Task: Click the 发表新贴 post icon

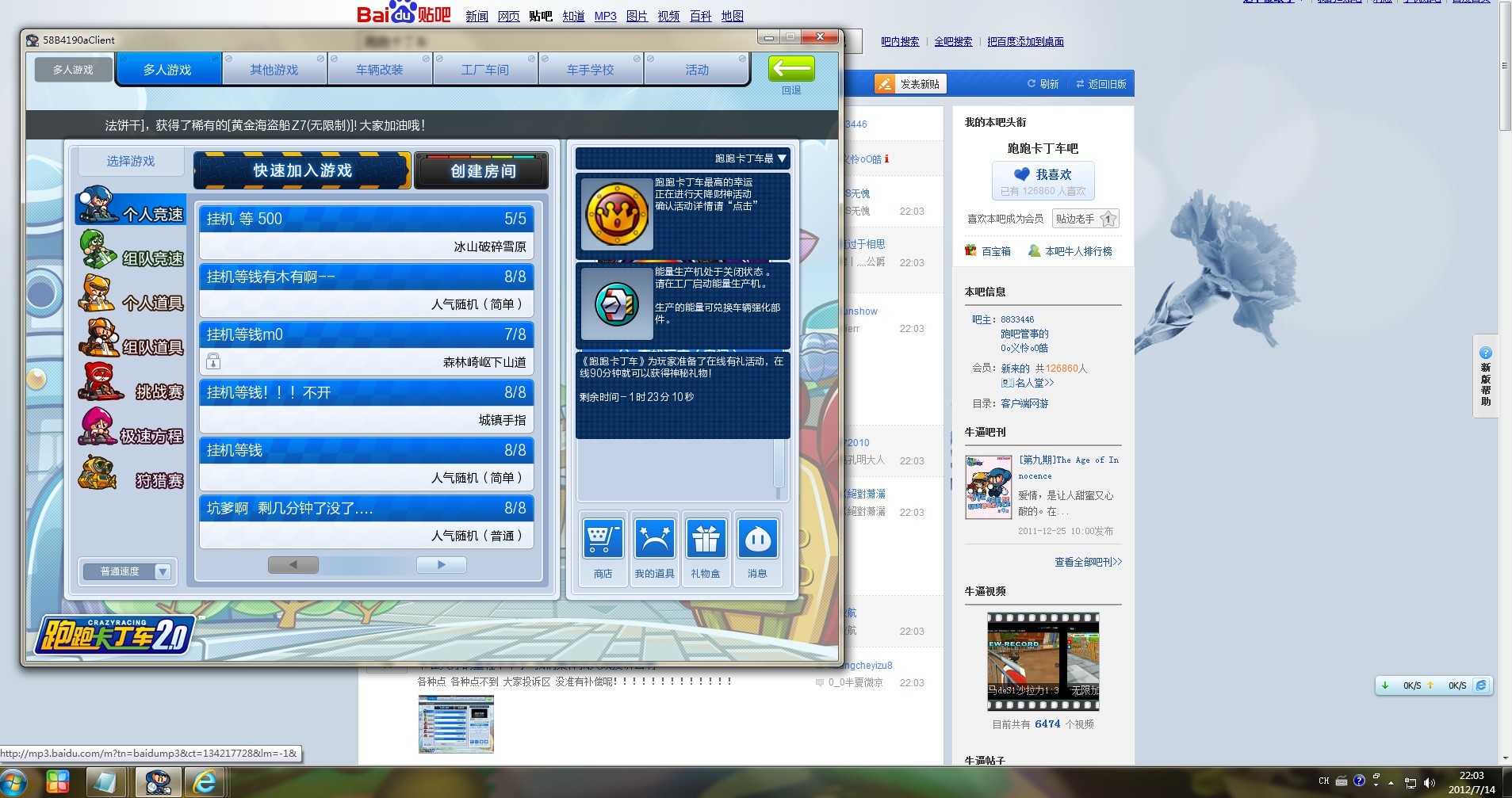Action: pos(884,84)
